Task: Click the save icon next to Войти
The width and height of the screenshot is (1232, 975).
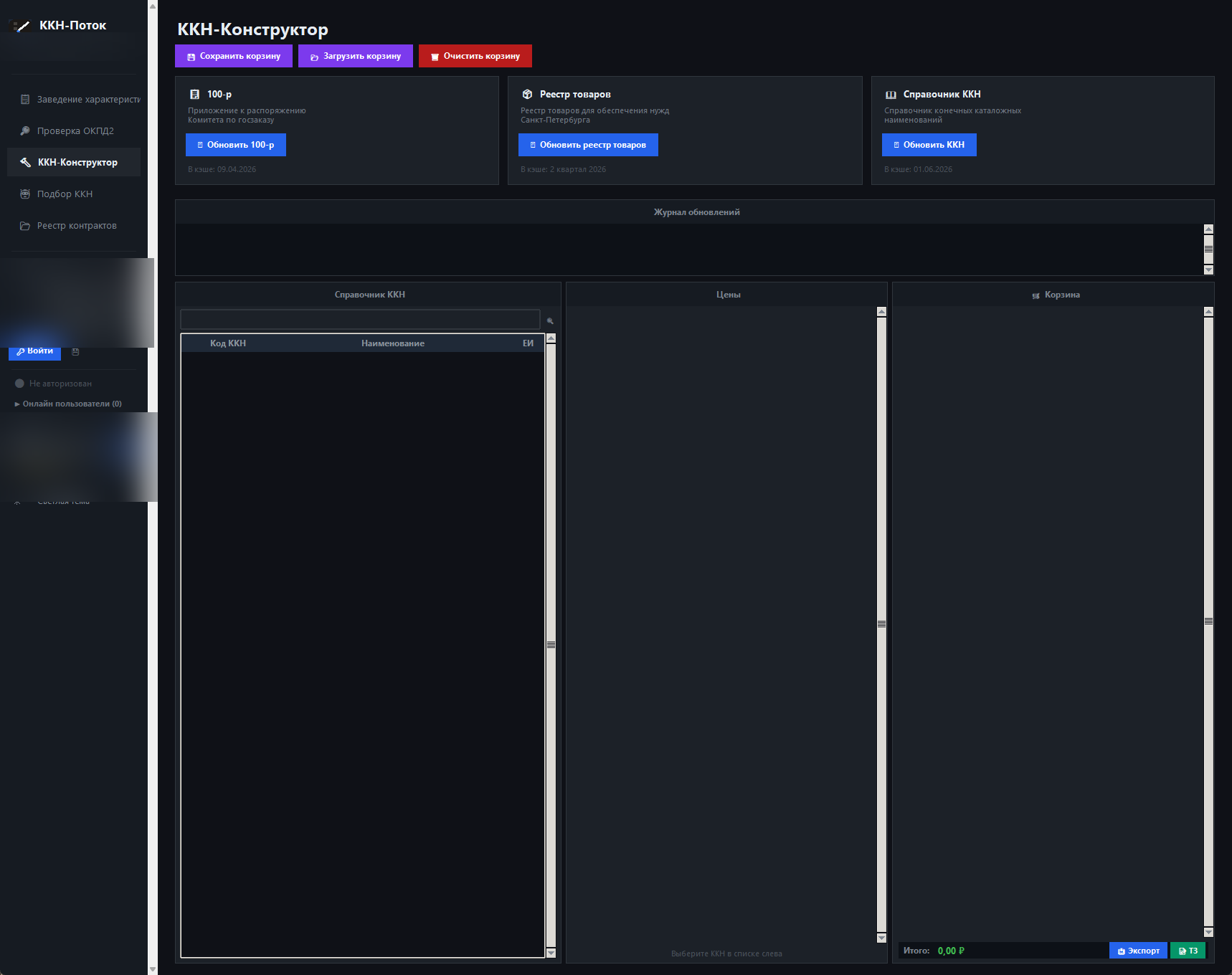Action: click(75, 352)
